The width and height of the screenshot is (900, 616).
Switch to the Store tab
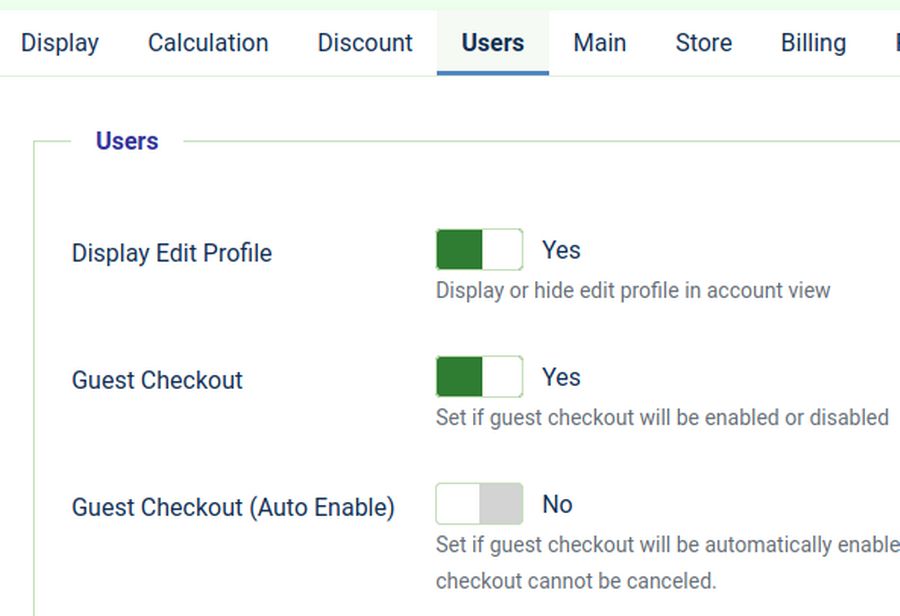703,43
